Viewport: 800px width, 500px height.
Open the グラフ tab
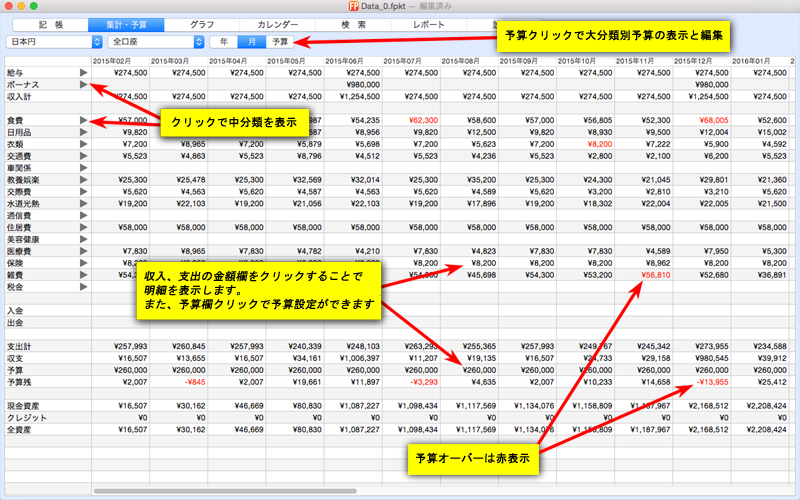pos(201,23)
